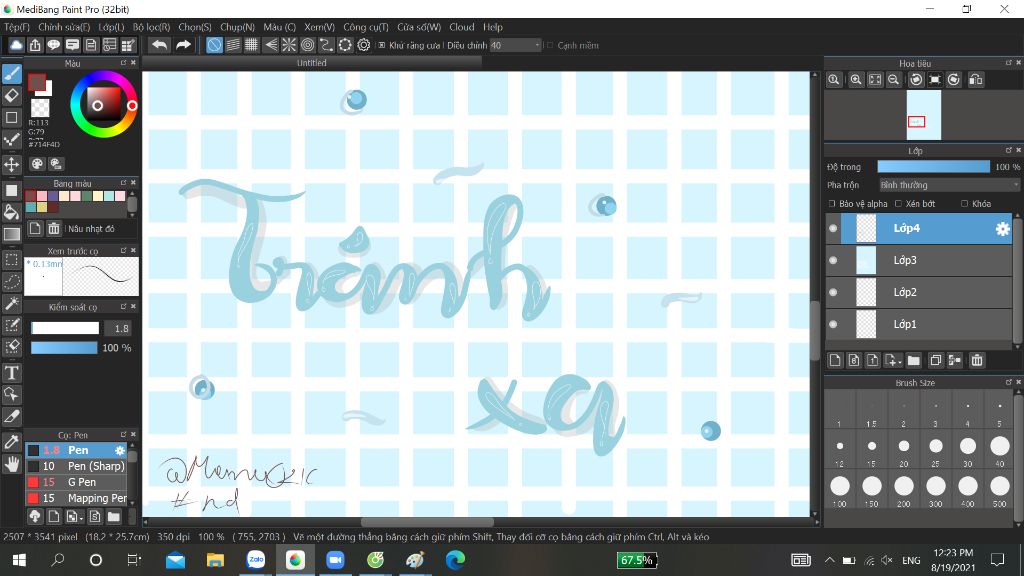Create a new layer
1024x576 pixels.
[x=835, y=360]
